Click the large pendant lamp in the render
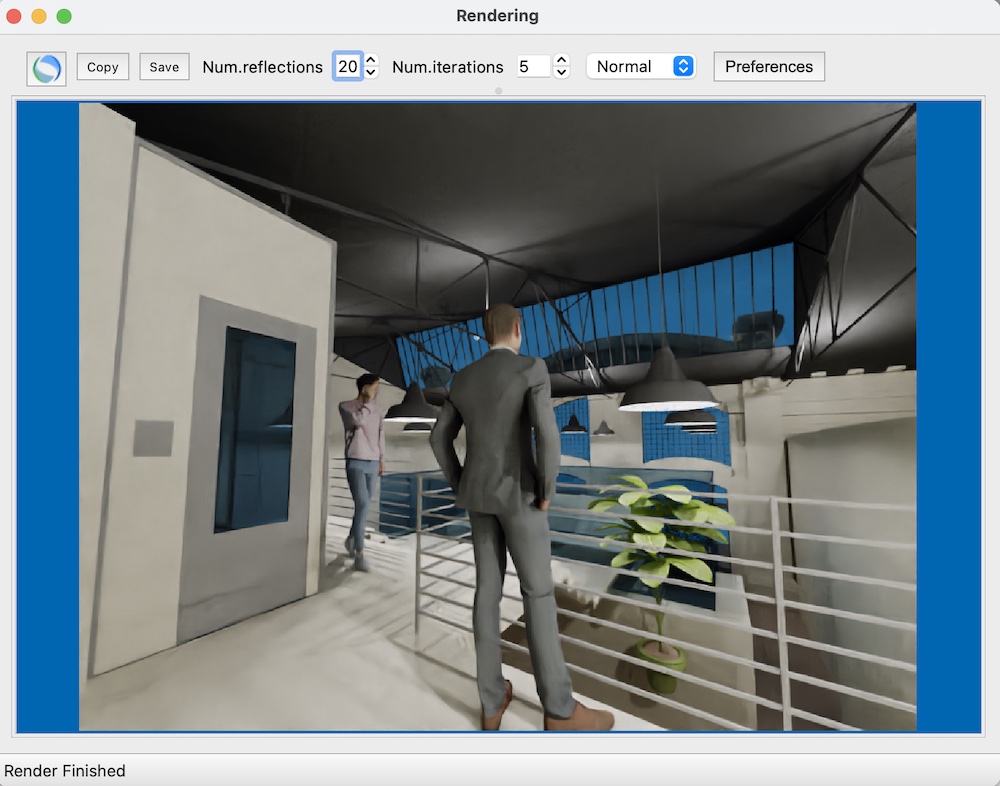The image size is (1000, 786). tap(667, 390)
